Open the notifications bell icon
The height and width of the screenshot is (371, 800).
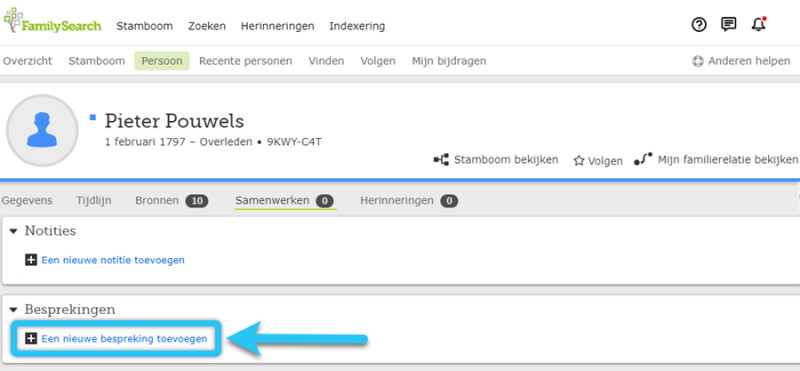coord(759,24)
